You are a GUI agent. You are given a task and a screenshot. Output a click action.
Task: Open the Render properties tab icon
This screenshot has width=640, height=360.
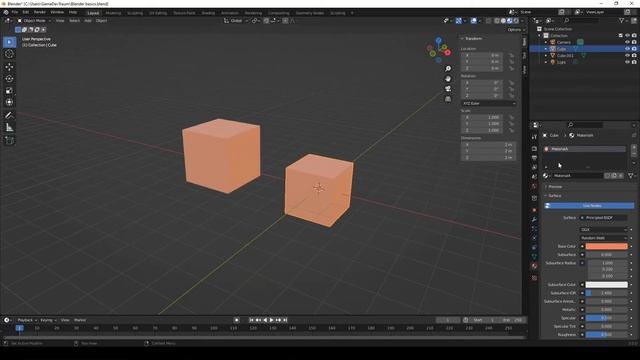tap(534, 149)
